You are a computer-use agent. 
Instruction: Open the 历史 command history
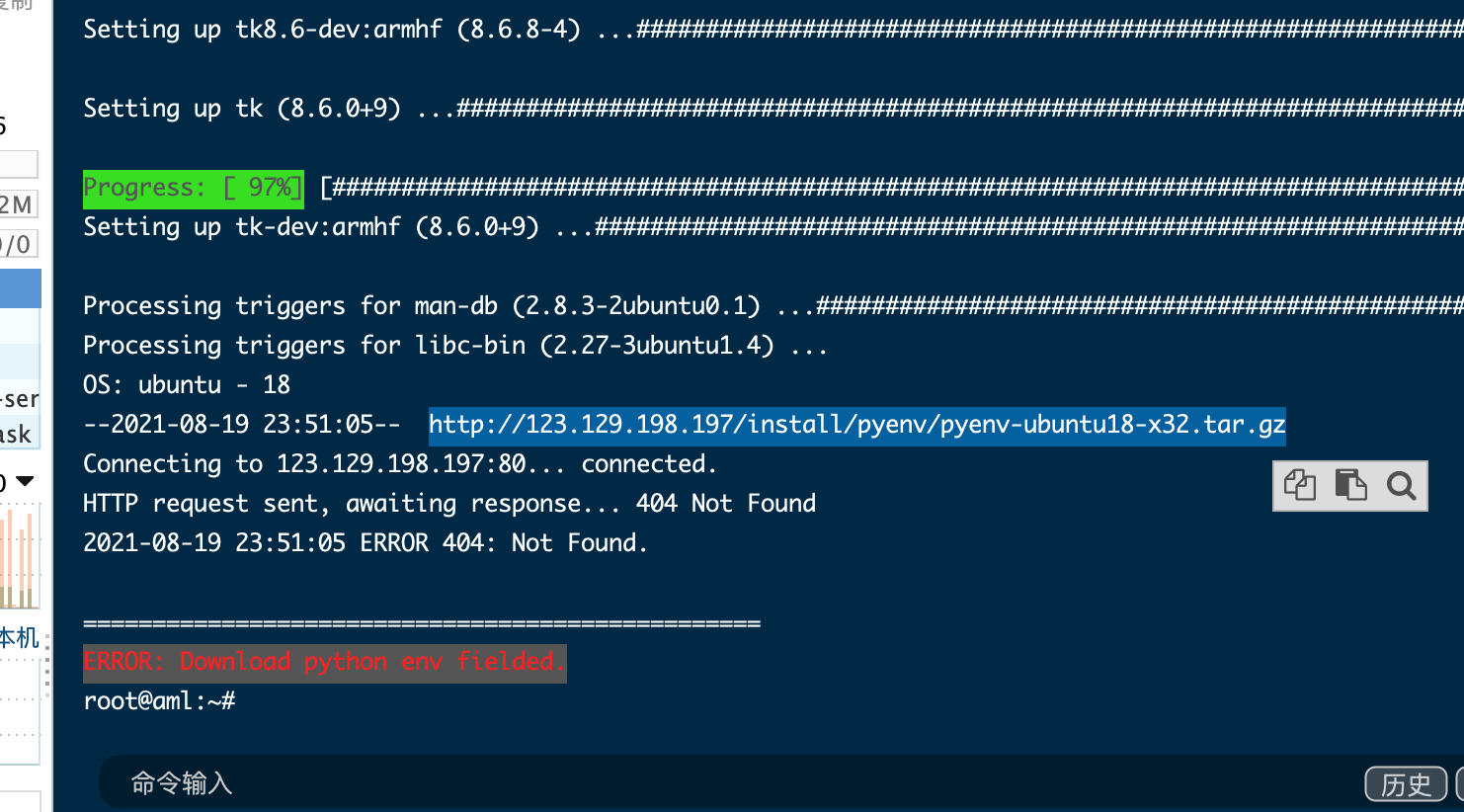coord(1406,784)
